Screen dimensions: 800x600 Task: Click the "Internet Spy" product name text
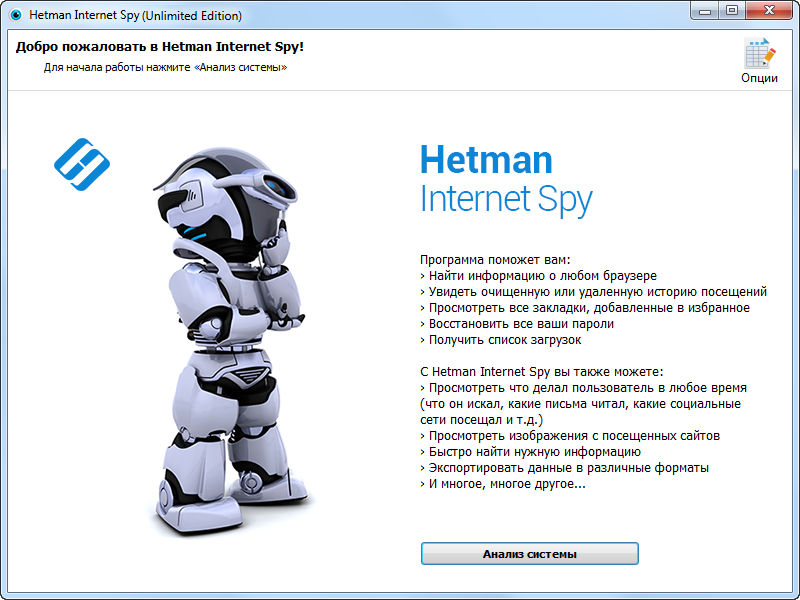coord(506,199)
